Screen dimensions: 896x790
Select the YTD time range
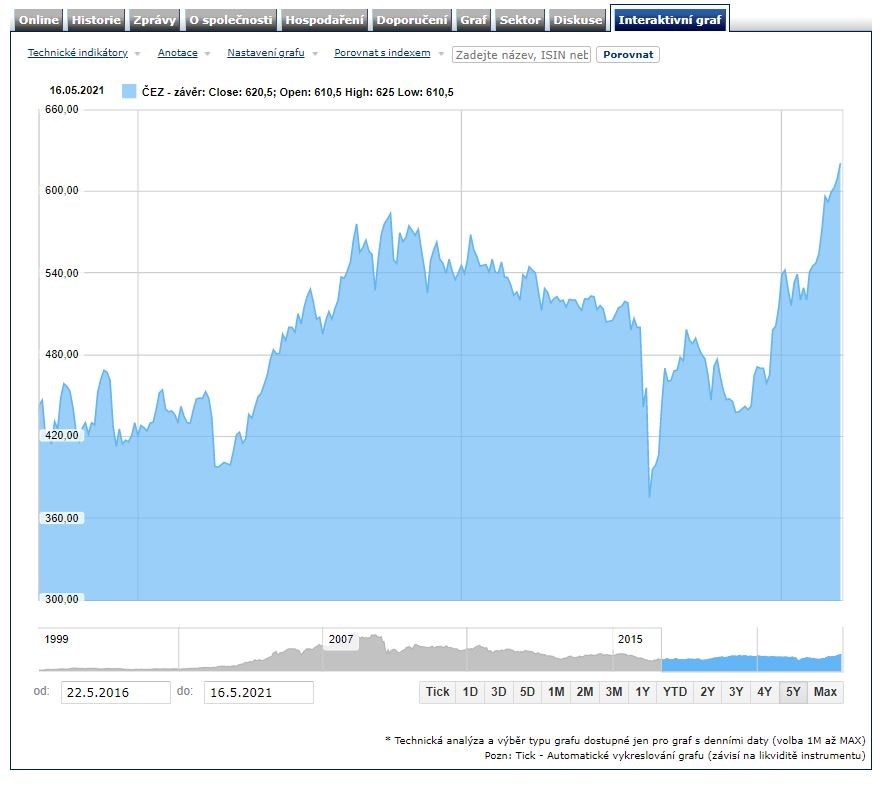coord(675,692)
